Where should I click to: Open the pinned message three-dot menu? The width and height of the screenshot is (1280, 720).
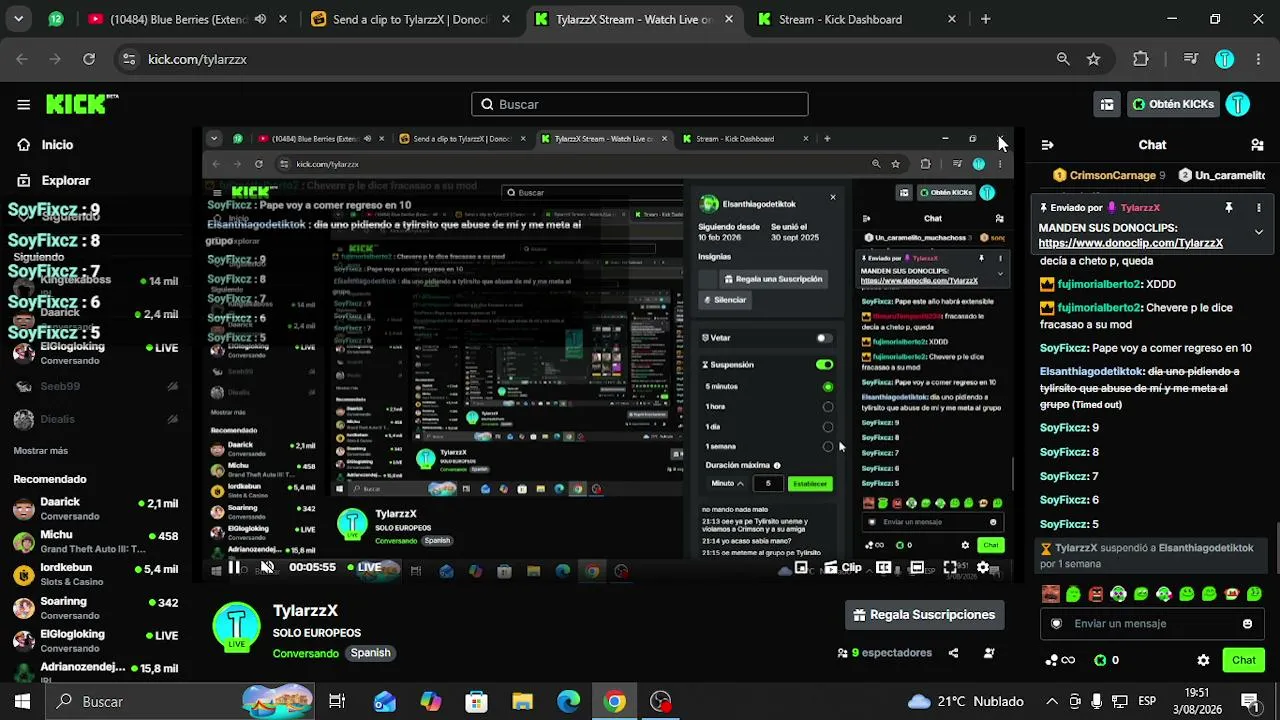[x=1259, y=208]
